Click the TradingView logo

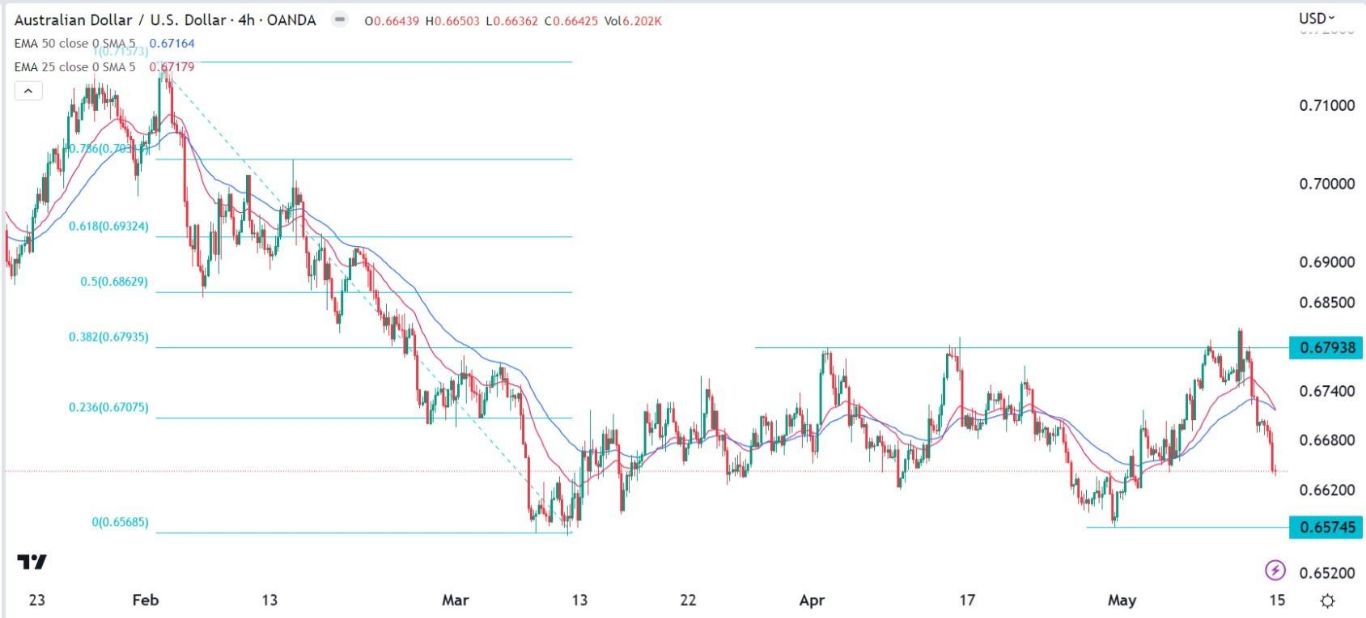(x=32, y=562)
